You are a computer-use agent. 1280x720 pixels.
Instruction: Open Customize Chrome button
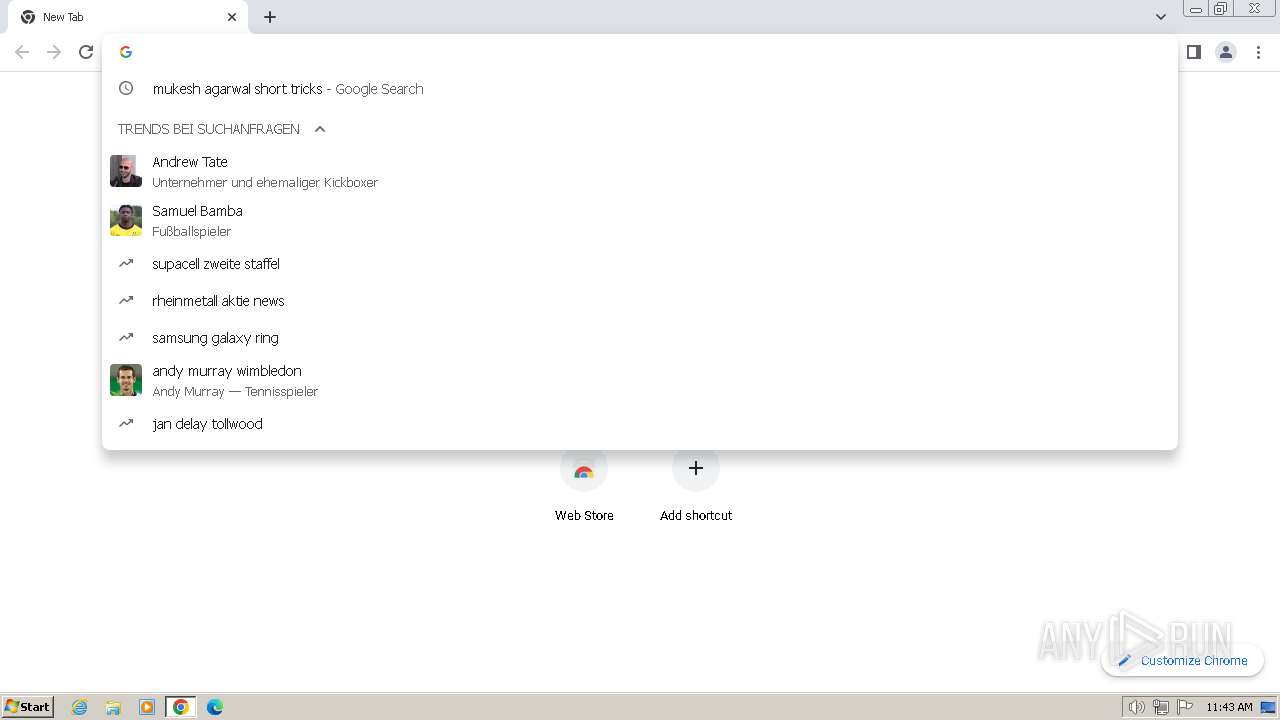click(x=1182, y=660)
